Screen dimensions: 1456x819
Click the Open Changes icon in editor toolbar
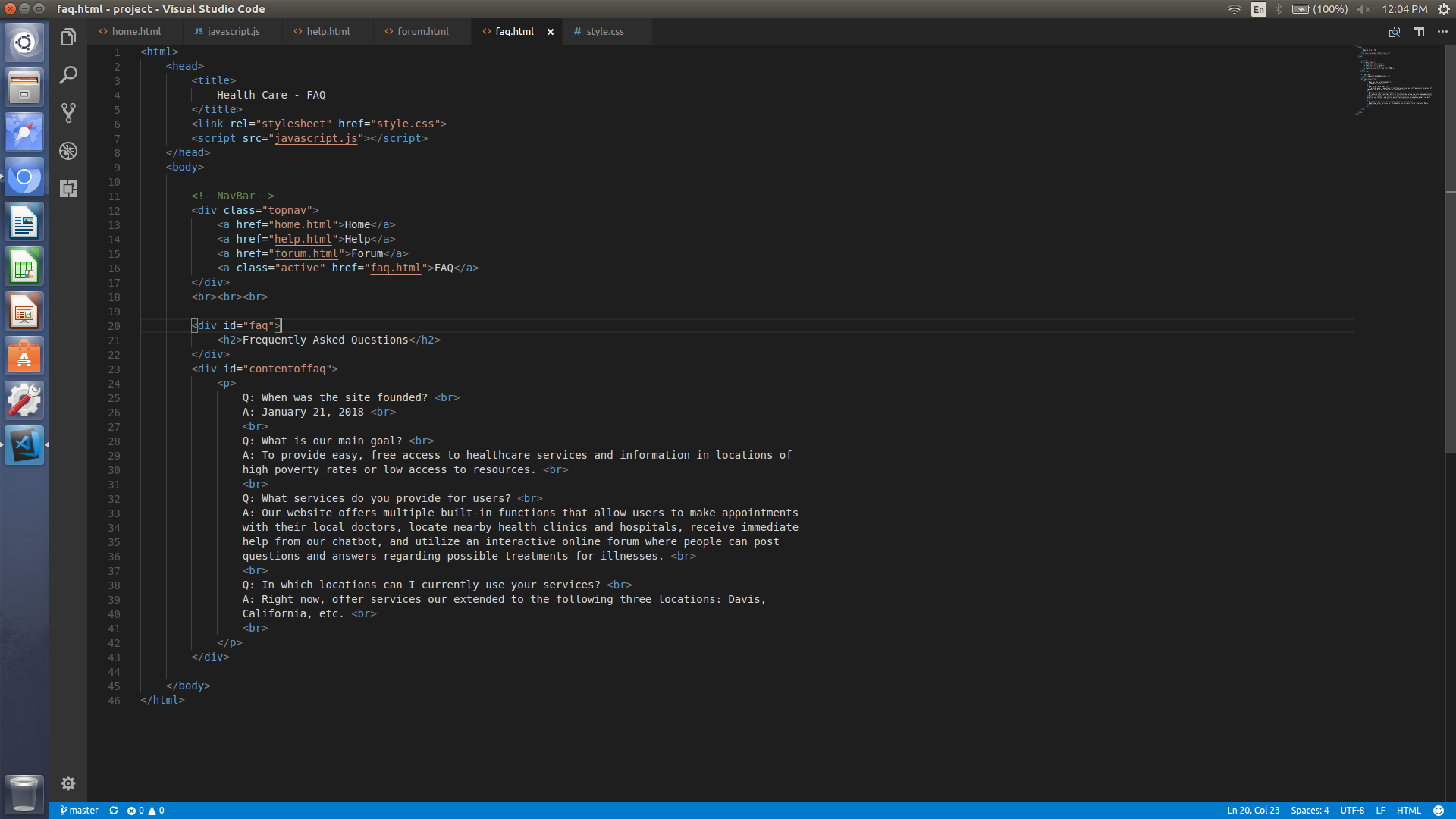click(1394, 32)
